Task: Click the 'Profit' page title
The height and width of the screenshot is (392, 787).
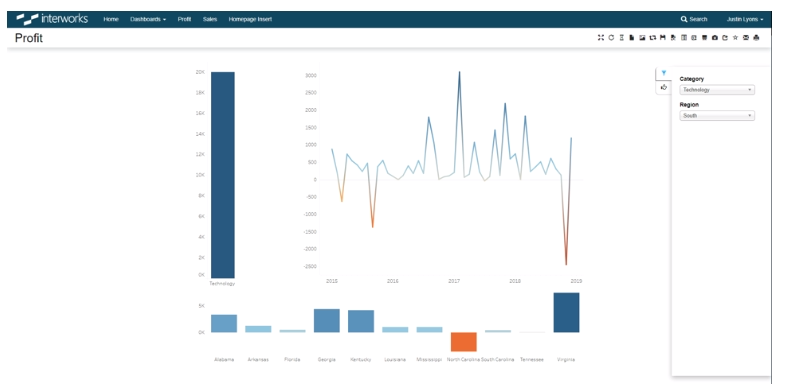Action: click(29, 38)
